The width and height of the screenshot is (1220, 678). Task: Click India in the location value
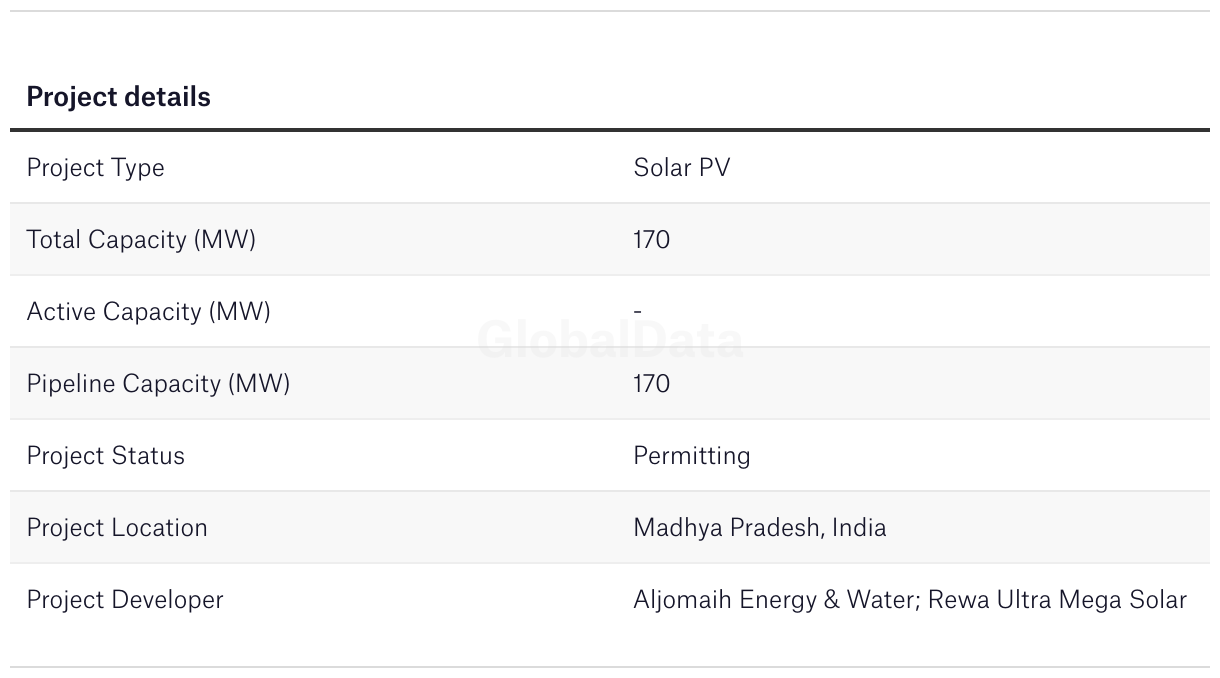tap(859, 528)
